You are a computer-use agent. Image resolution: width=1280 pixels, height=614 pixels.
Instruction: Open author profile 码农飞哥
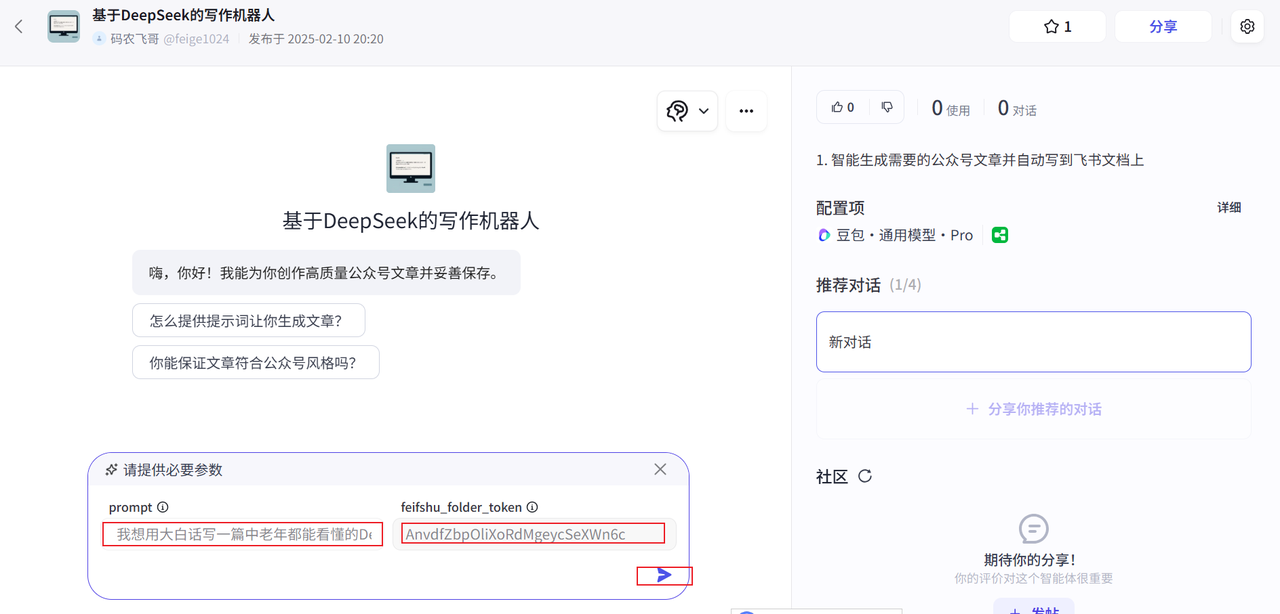click(134, 39)
